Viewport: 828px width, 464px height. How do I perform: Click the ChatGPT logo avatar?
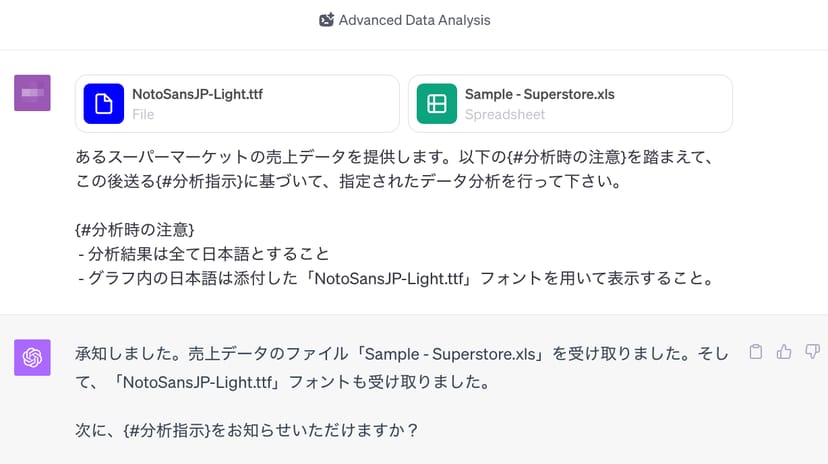[33, 357]
